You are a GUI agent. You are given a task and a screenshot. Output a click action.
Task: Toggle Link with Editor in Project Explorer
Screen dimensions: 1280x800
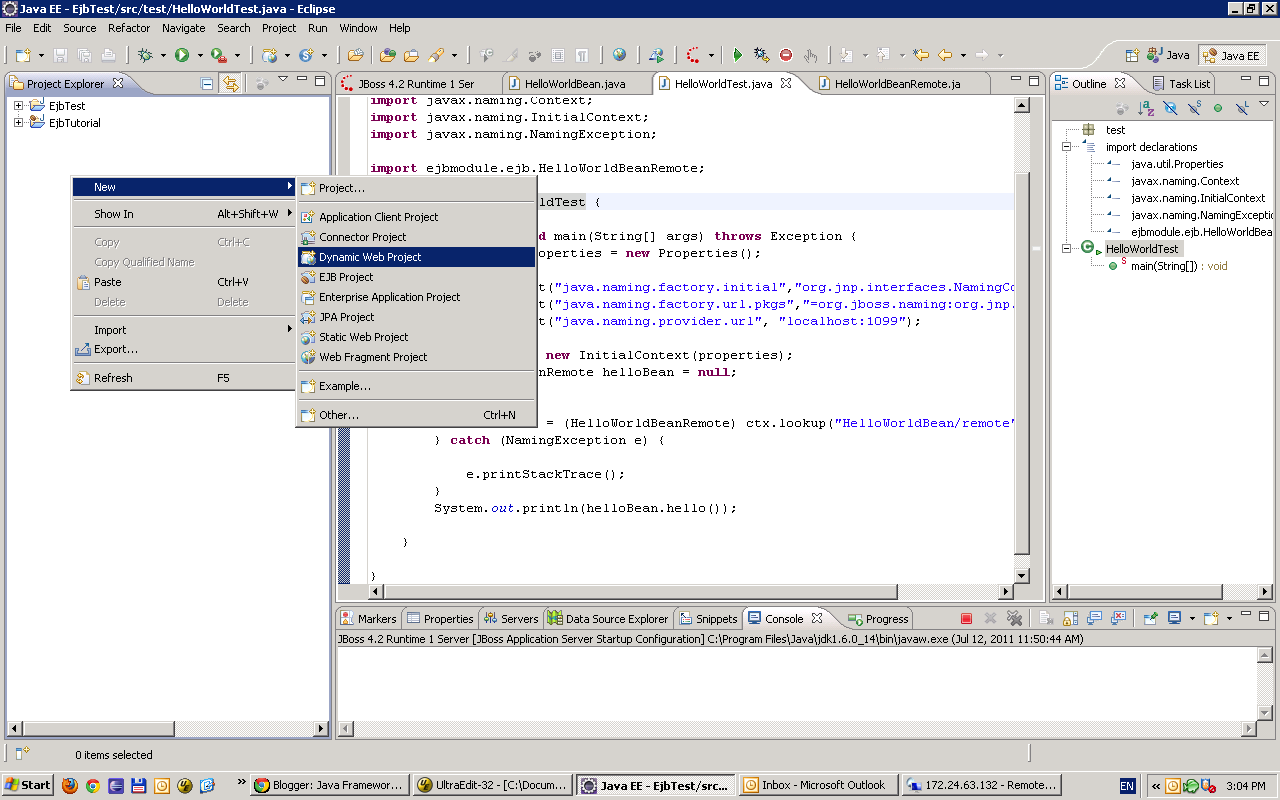pos(230,83)
